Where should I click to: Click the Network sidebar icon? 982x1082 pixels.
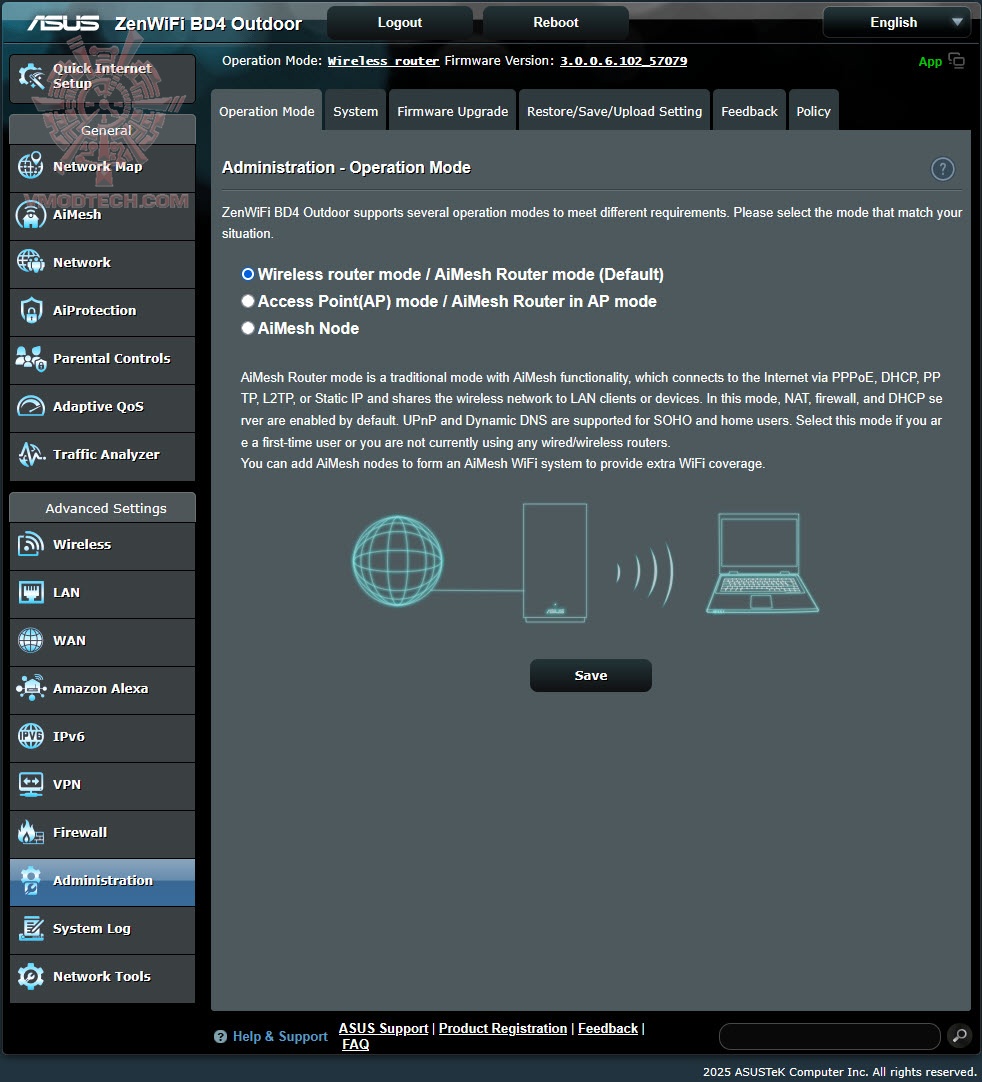30,262
